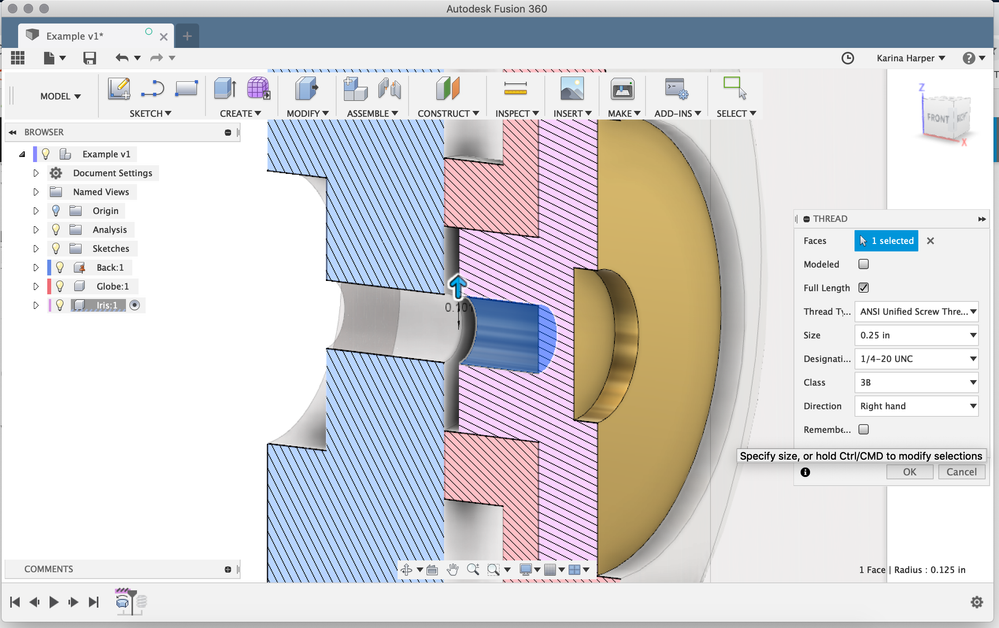Image resolution: width=999 pixels, height=628 pixels.
Task: Toggle visibility bulb of Analysis
Action: tap(56, 229)
